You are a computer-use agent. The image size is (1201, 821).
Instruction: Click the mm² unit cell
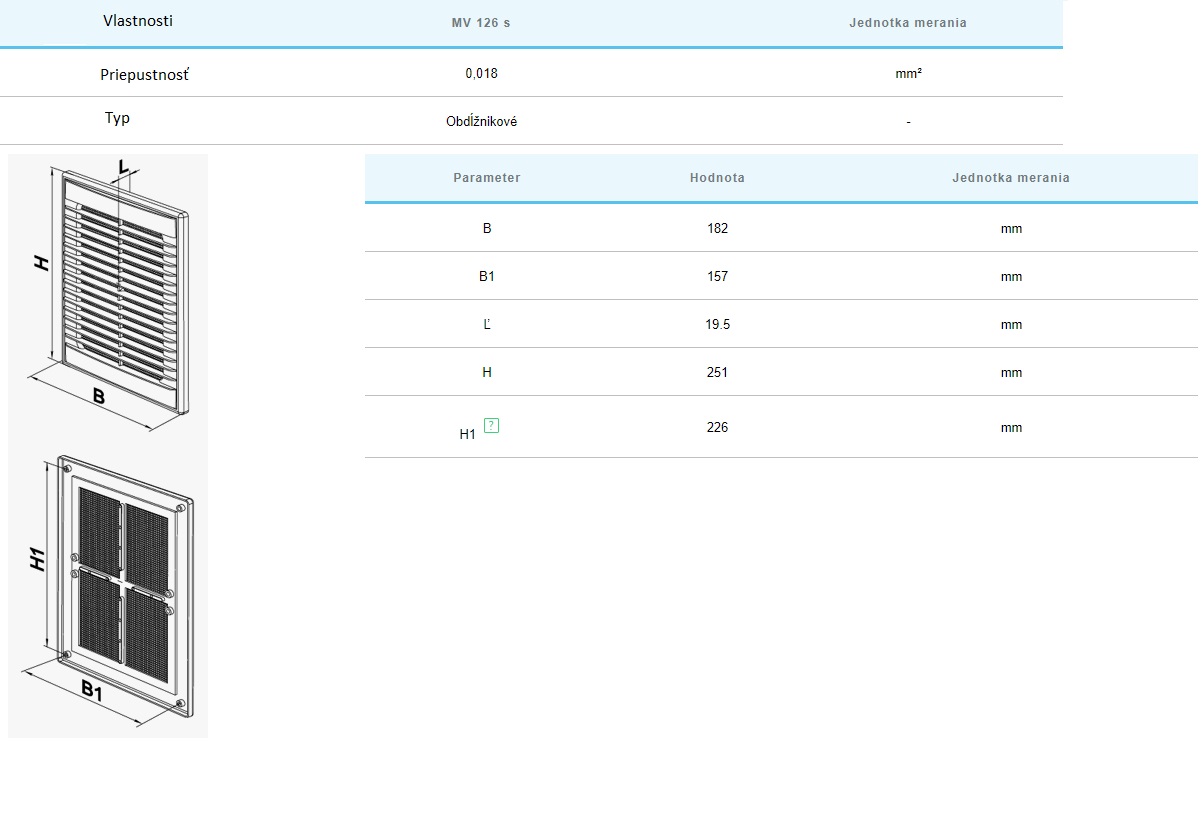(x=908, y=73)
